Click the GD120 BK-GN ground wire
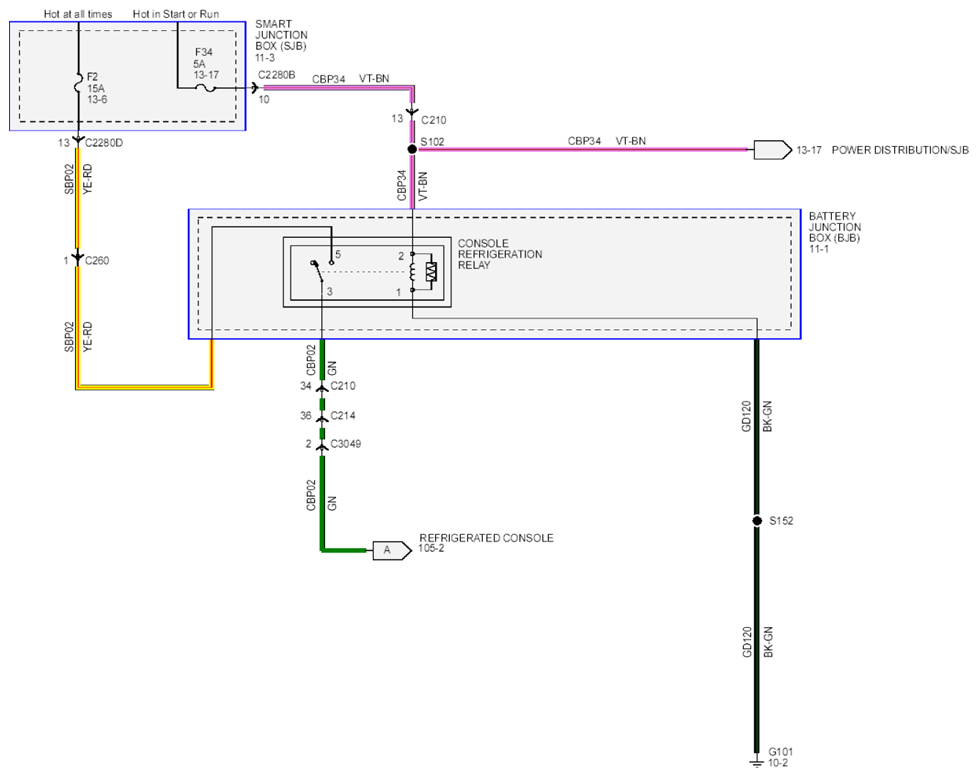Image resolution: width=978 pixels, height=777 pixels. pos(757,430)
